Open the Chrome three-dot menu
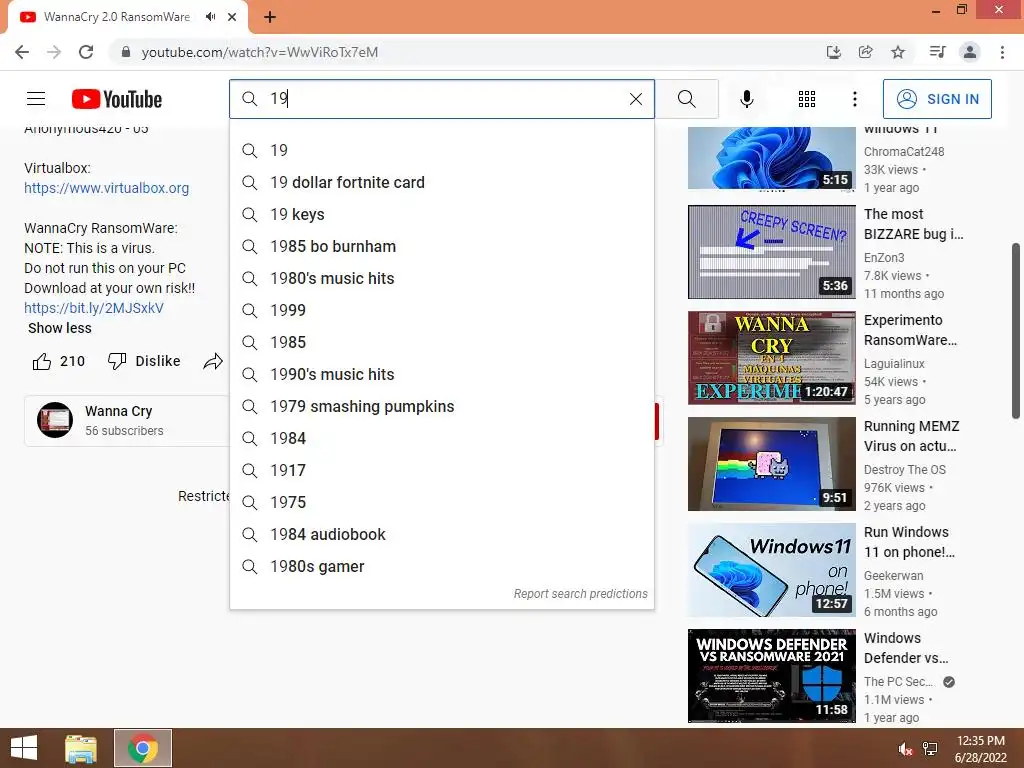This screenshot has width=1024, height=768. [x=1002, y=52]
